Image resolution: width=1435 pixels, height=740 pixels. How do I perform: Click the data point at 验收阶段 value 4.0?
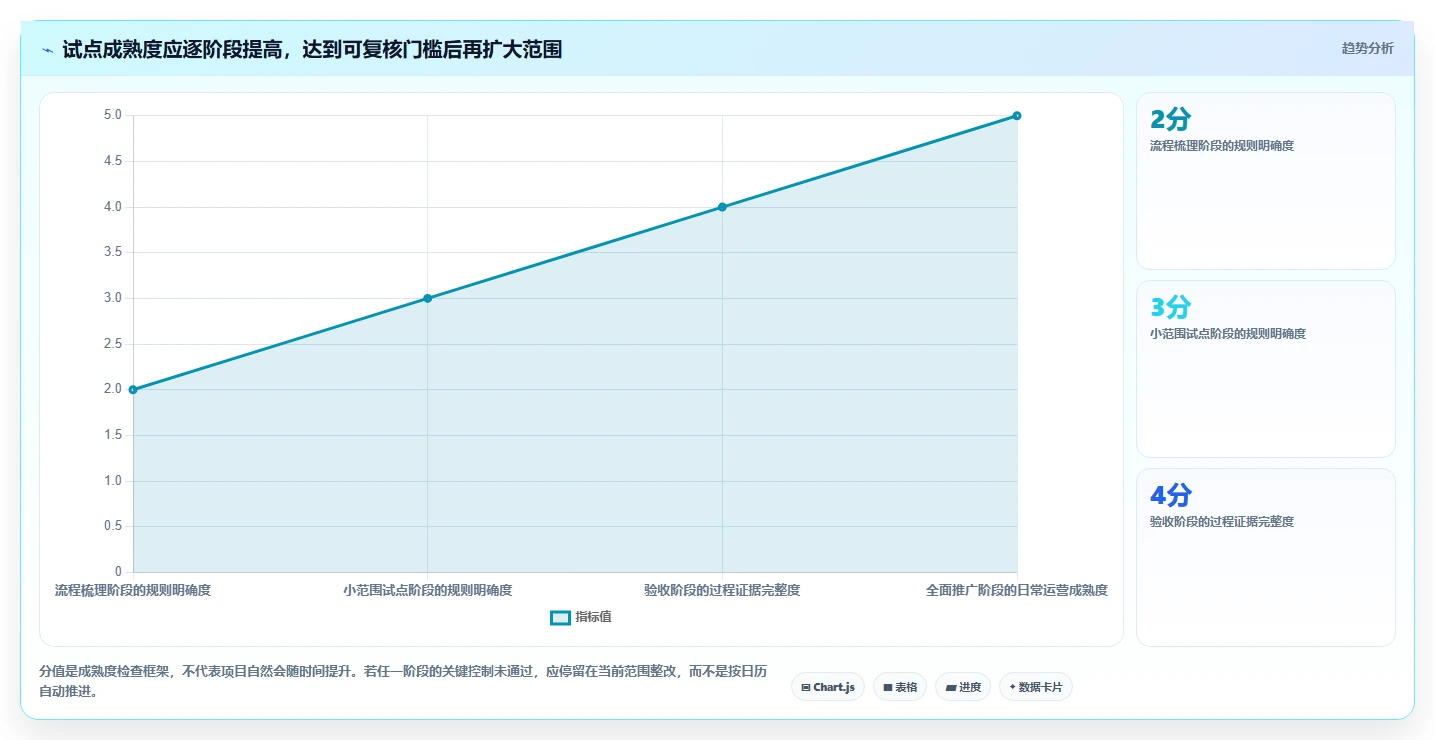coord(722,207)
